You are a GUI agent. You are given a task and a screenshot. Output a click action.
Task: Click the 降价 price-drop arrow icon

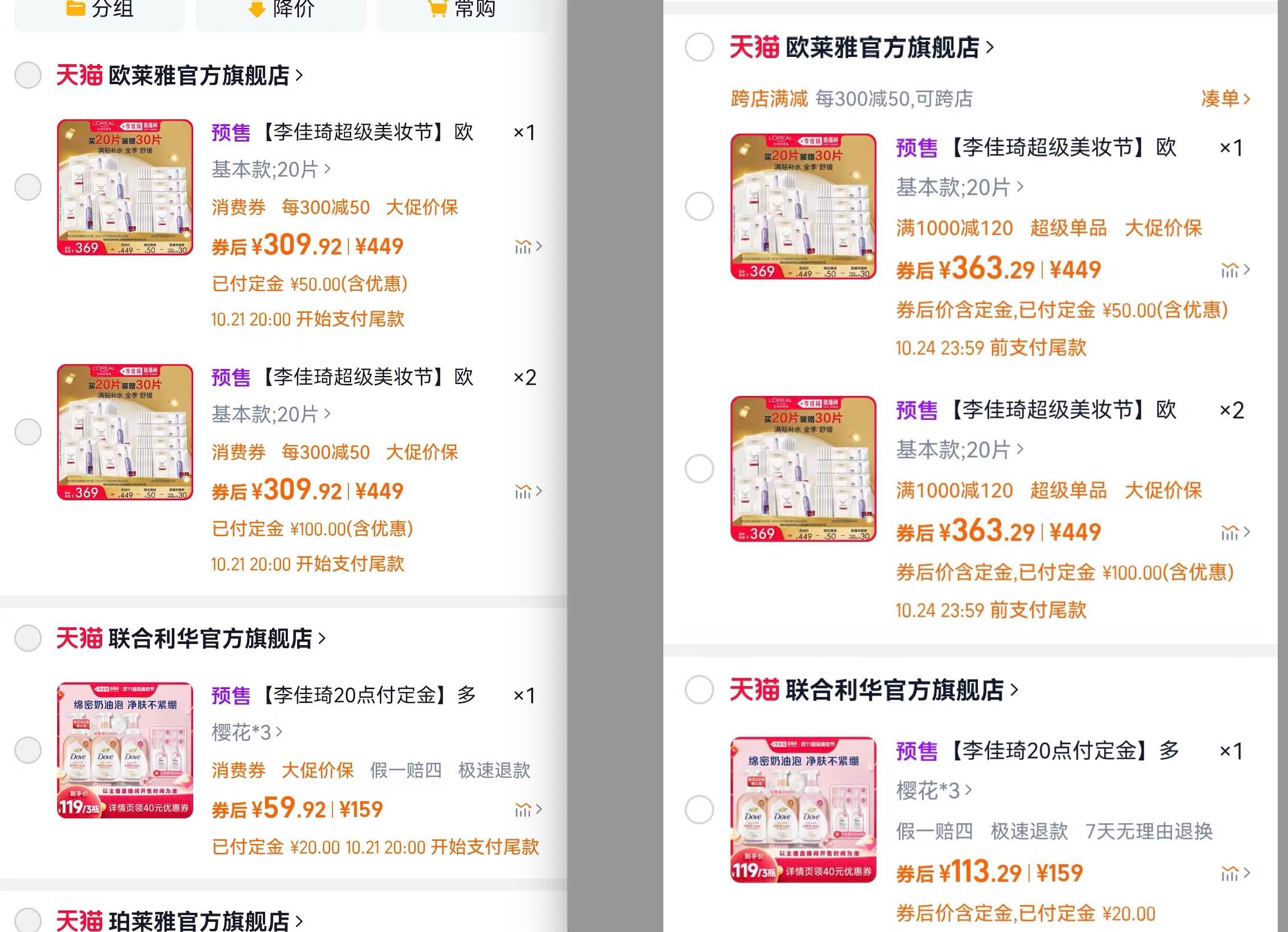[x=257, y=8]
